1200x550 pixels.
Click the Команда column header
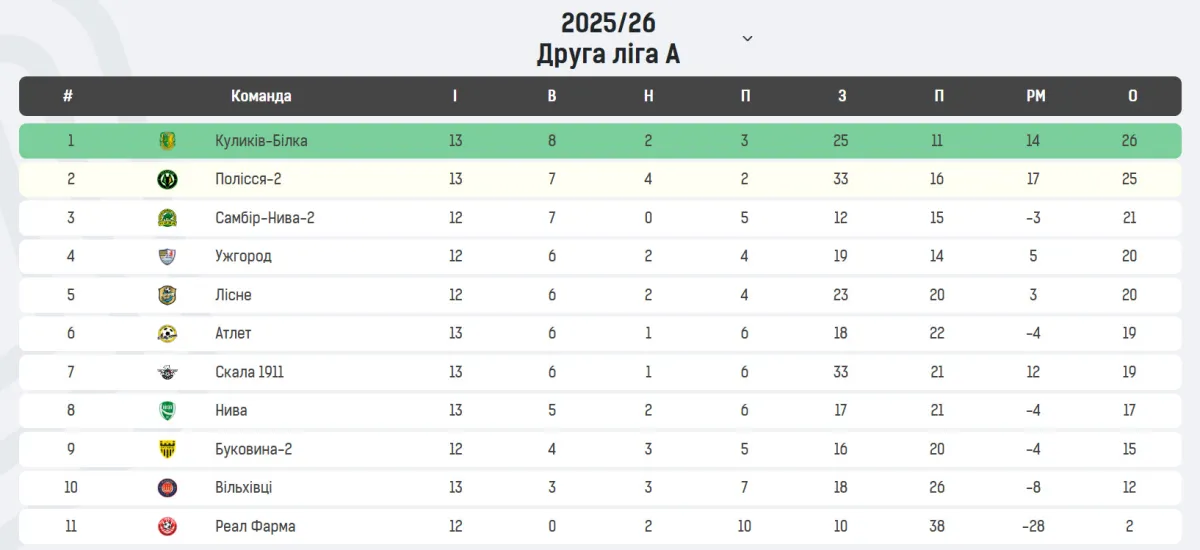click(x=261, y=96)
